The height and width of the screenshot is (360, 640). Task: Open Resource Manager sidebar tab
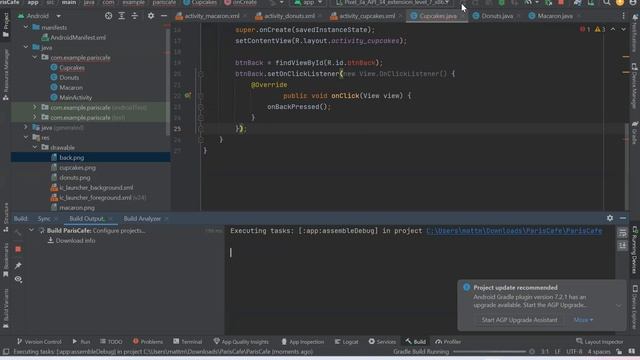pos(6,75)
